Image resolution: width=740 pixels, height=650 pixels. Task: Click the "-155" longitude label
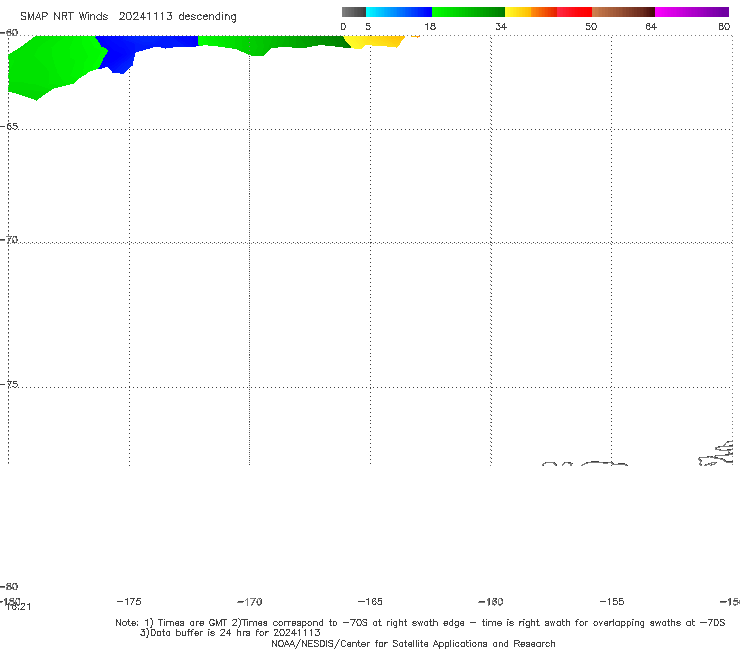612,601
